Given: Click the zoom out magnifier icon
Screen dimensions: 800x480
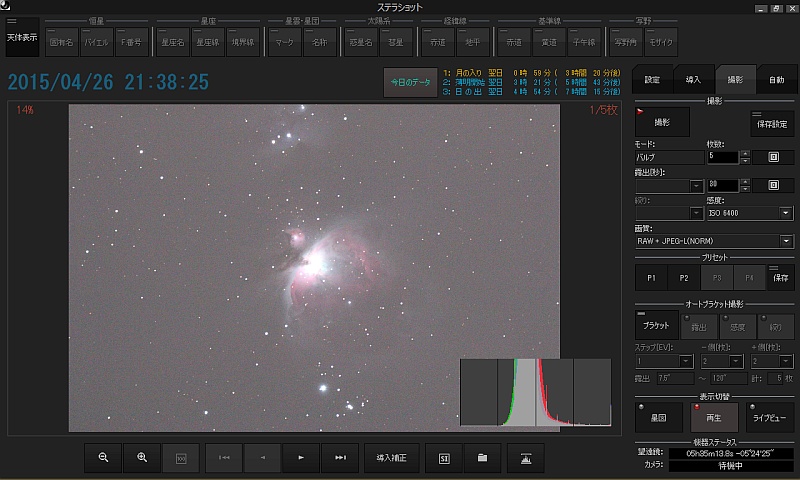Looking at the screenshot, I should click(103, 457).
